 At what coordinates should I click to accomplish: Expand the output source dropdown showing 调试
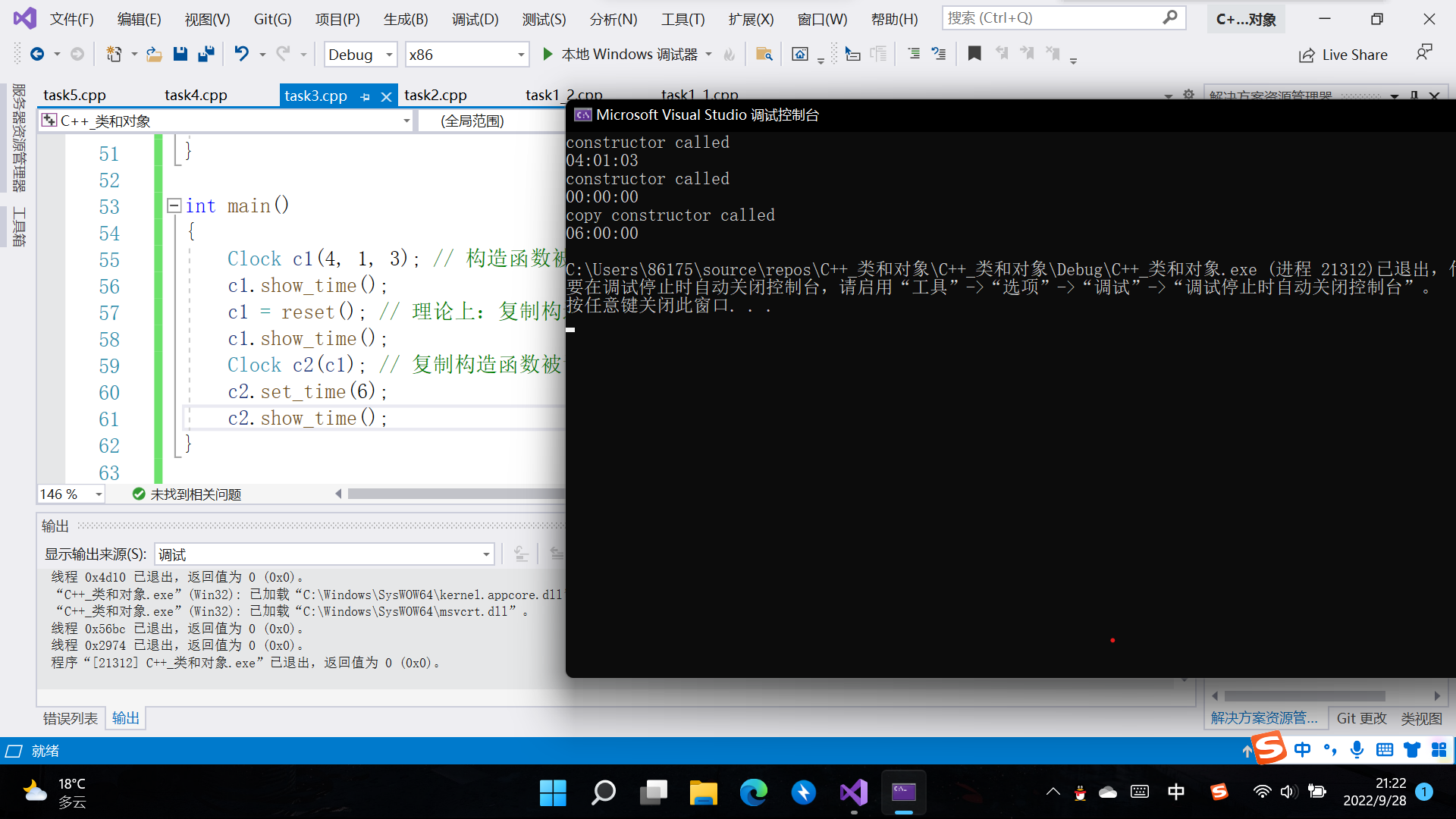(485, 554)
